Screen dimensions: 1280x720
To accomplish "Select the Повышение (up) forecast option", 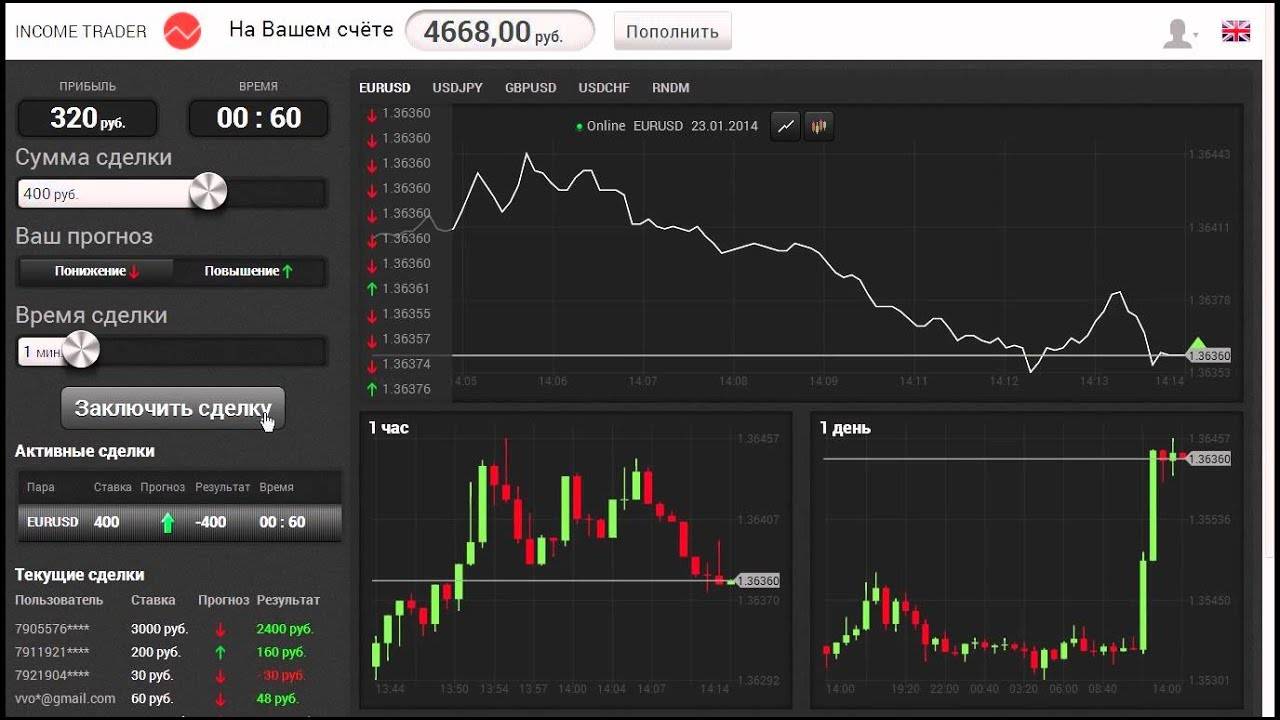I will (249, 271).
